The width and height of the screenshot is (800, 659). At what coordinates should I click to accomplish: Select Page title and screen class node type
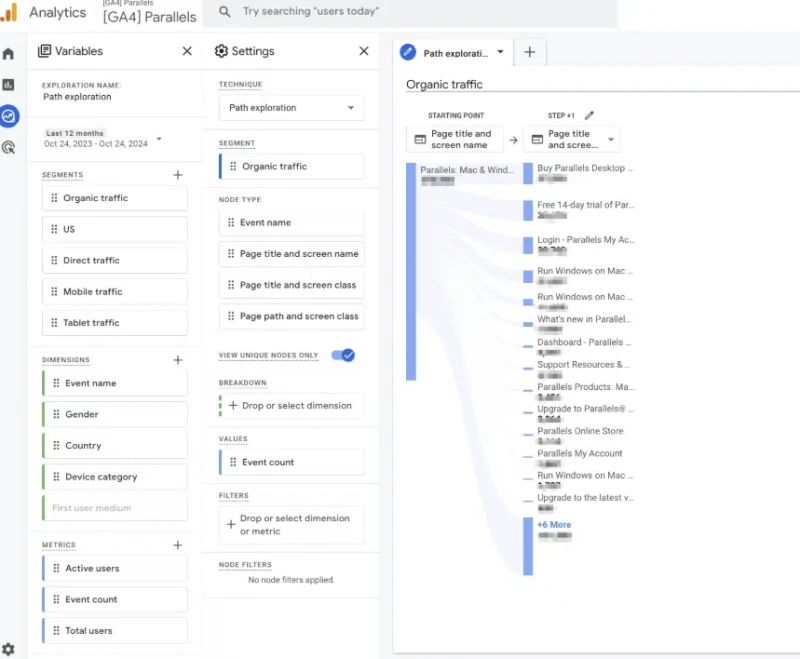292,285
